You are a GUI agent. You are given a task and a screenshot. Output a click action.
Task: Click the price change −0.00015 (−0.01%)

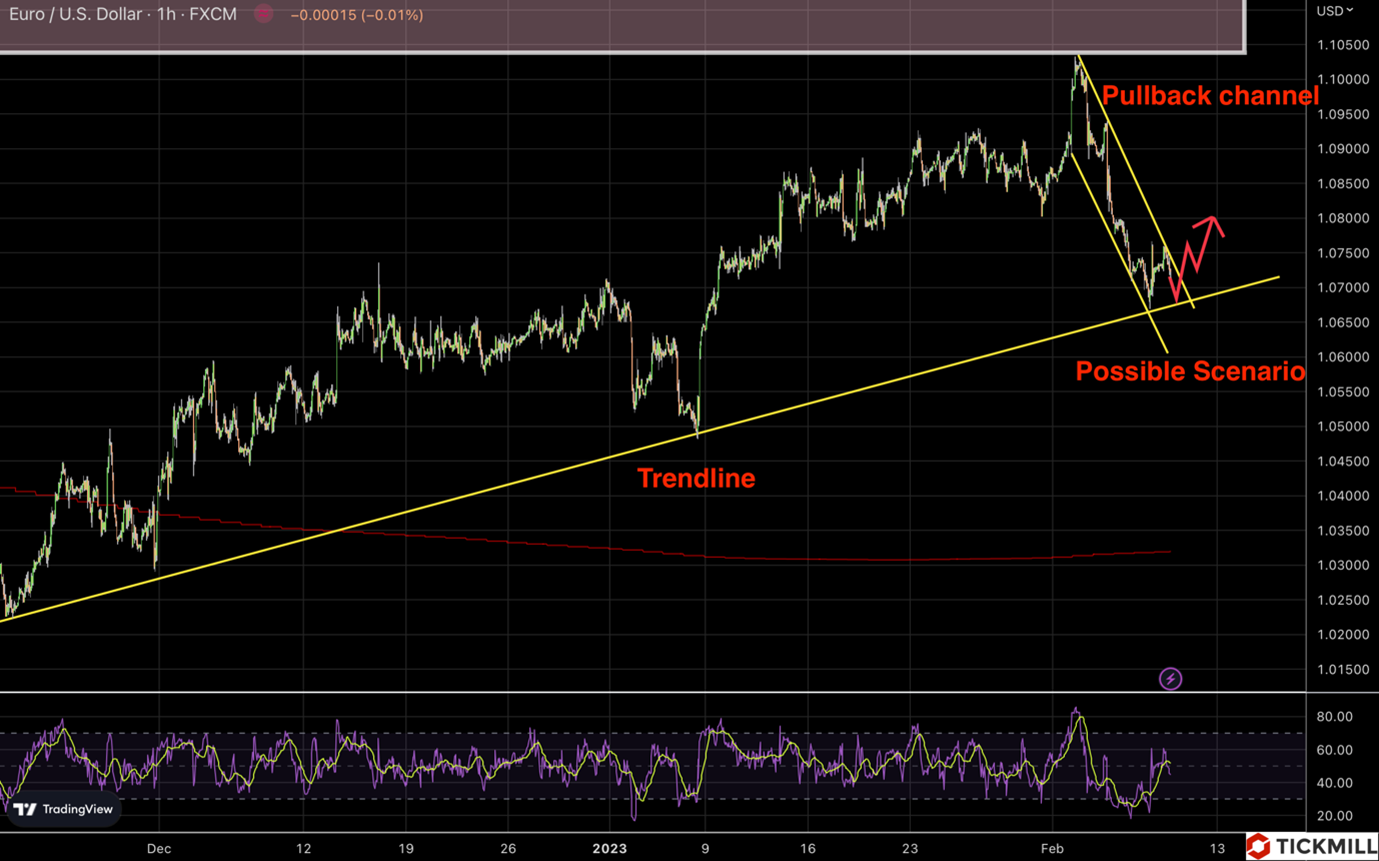tap(357, 15)
